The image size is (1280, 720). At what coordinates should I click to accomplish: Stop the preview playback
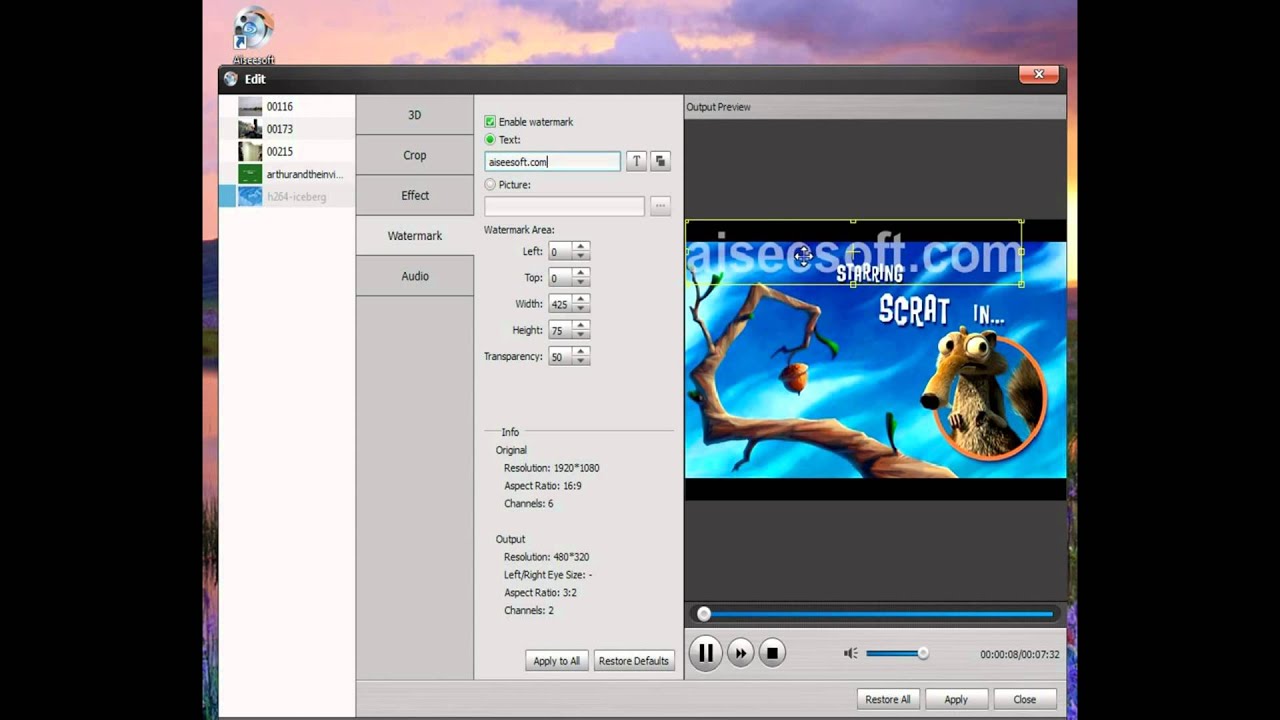coord(772,653)
